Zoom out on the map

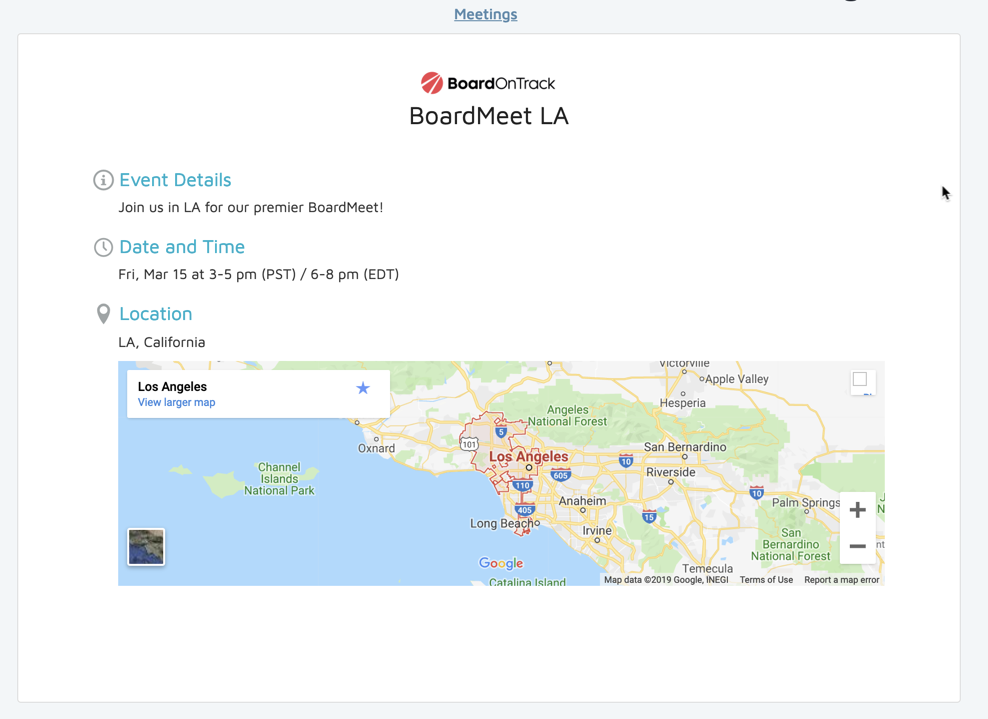coord(857,546)
